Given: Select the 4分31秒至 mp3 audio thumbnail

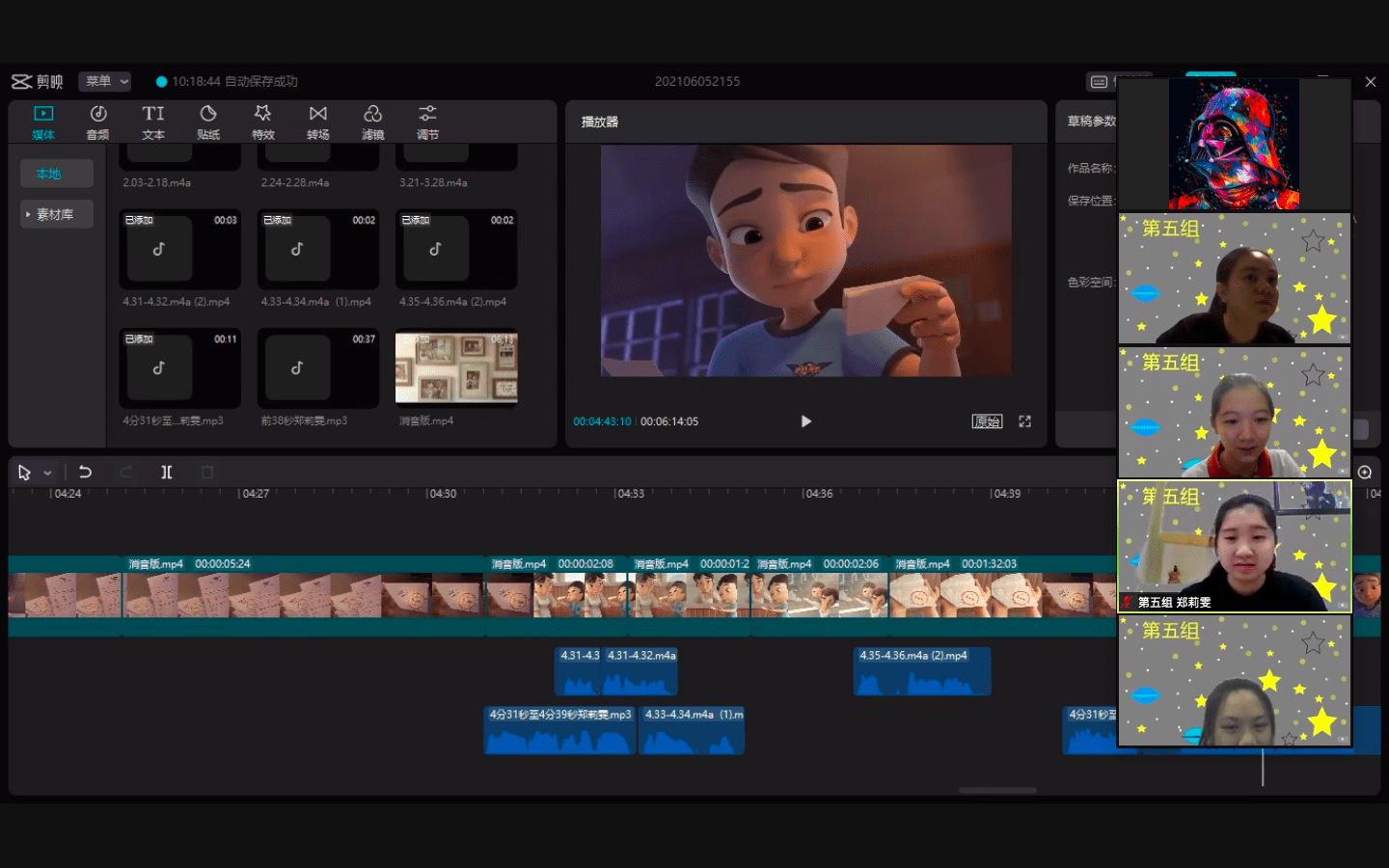Looking at the screenshot, I should click(x=179, y=368).
